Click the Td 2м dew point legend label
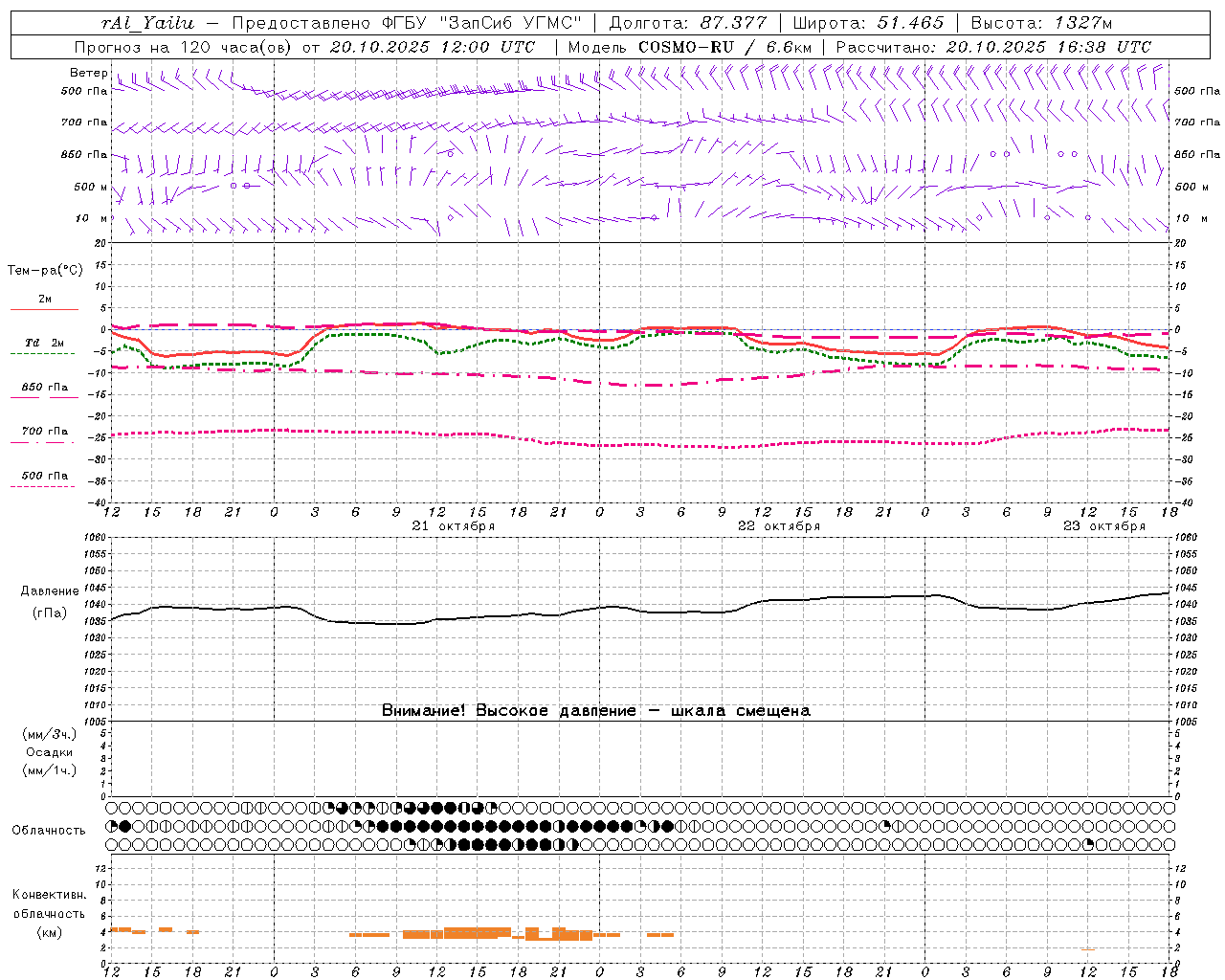 coord(45,343)
